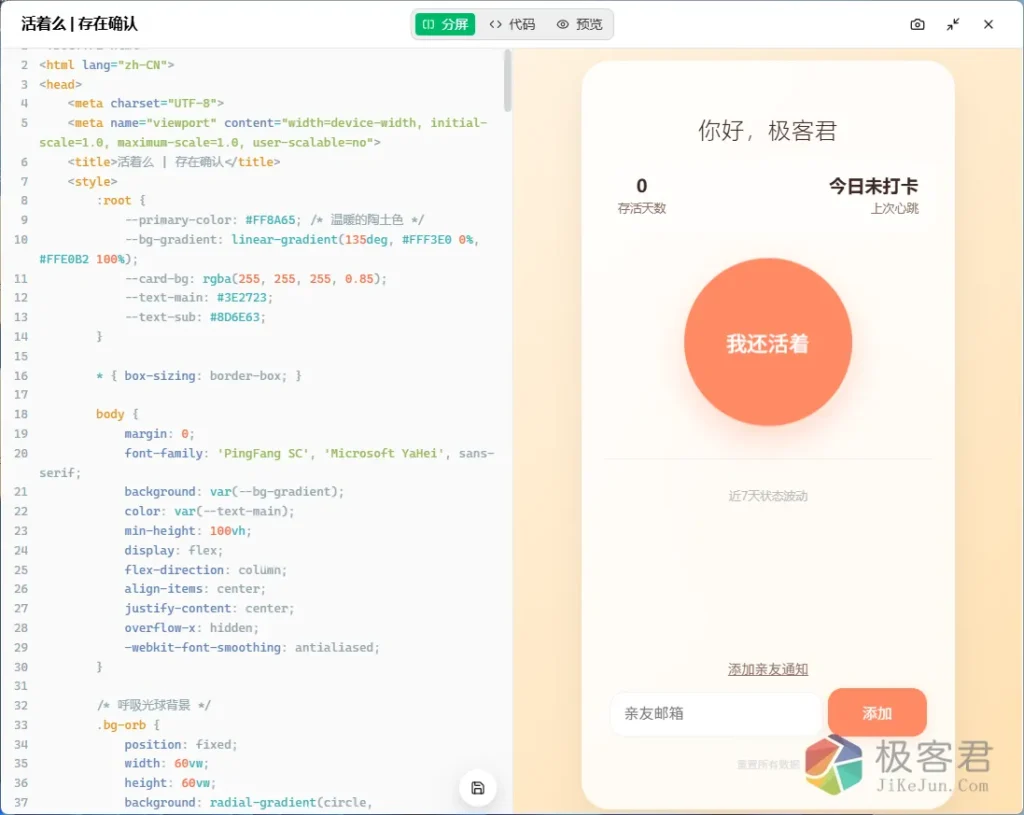Click the code editor vertical scrollbar
The width and height of the screenshot is (1024, 815).
[x=508, y=82]
